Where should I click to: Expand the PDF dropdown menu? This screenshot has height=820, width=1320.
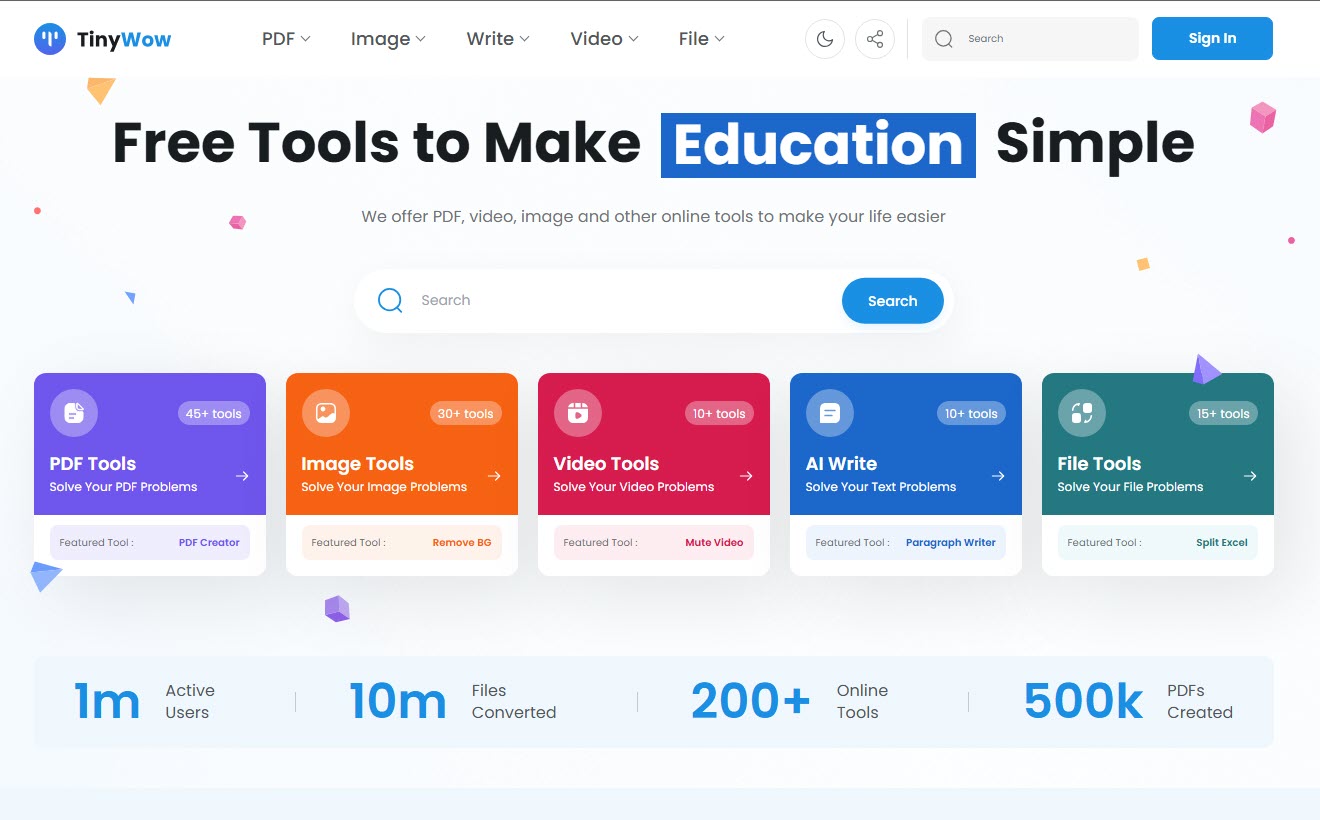coord(286,39)
